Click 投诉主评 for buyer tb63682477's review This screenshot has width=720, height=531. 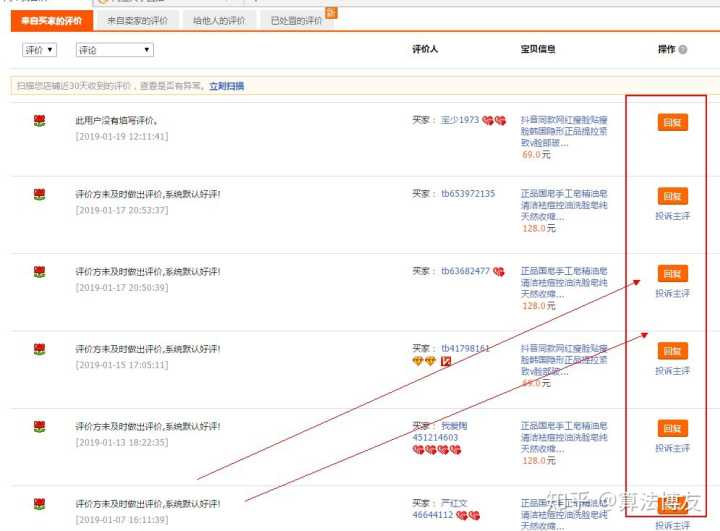pyautogui.click(x=672, y=293)
